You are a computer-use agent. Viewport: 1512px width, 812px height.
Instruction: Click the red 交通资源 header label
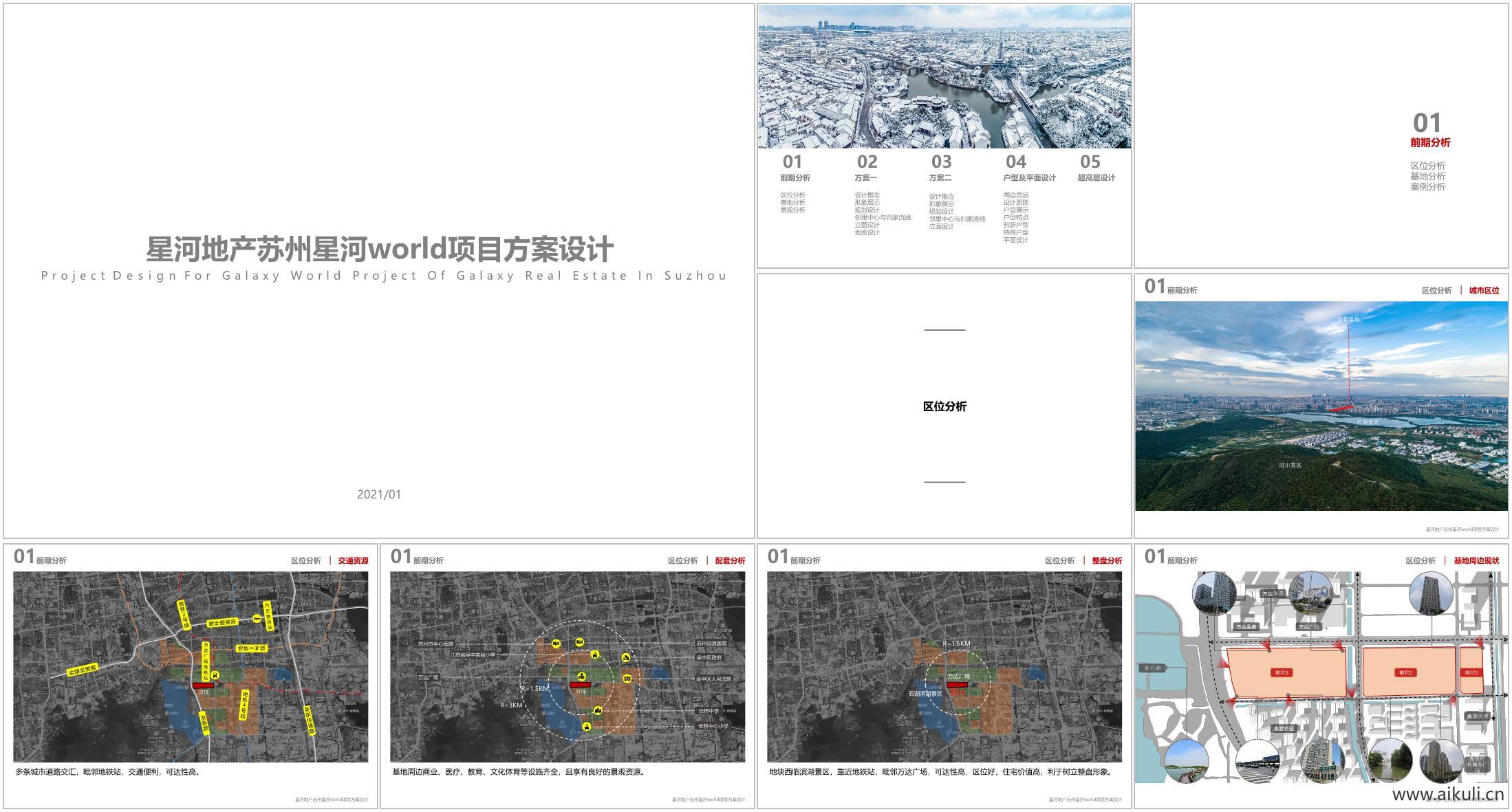tap(353, 560)
